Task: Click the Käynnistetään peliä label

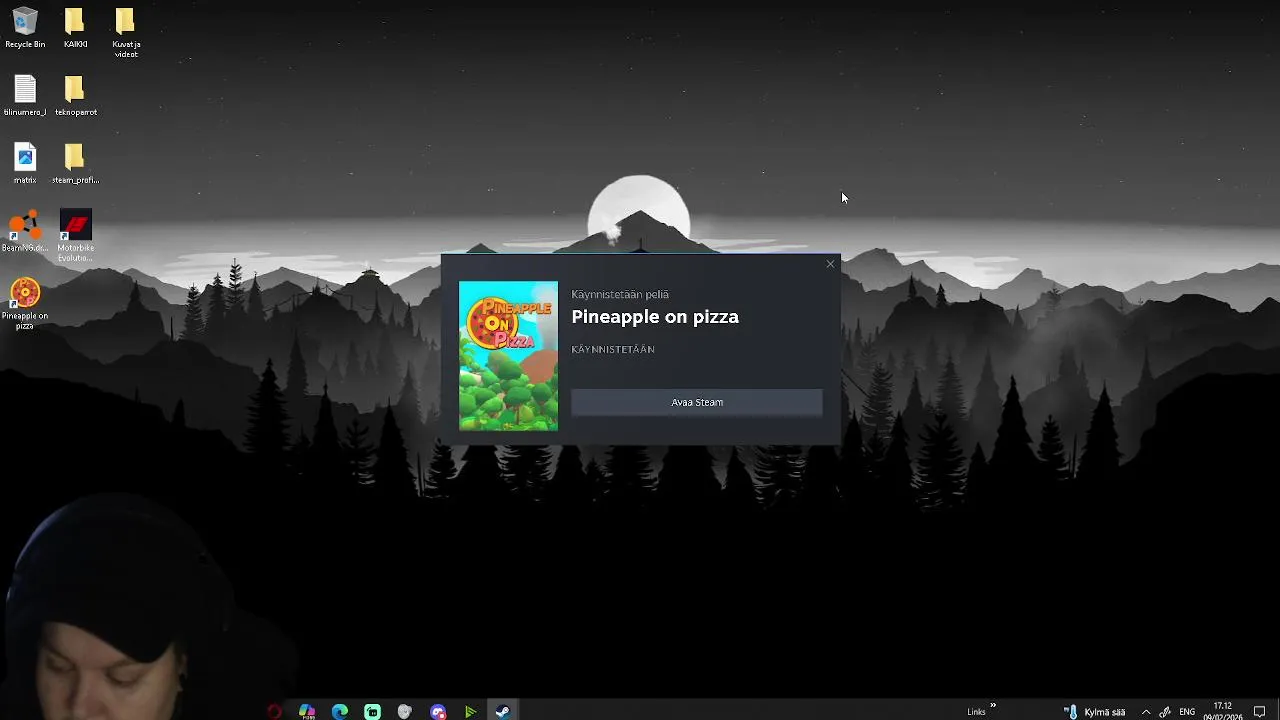Action: coord(620,294)
